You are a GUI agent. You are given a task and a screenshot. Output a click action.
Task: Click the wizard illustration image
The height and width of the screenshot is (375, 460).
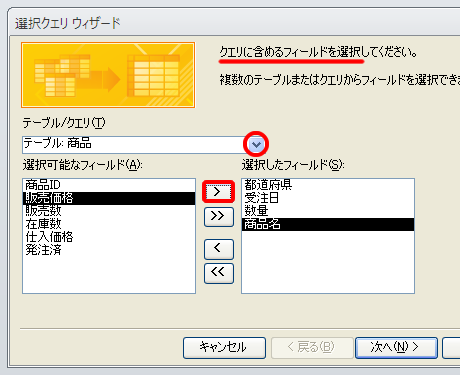(x=108, y=75)
